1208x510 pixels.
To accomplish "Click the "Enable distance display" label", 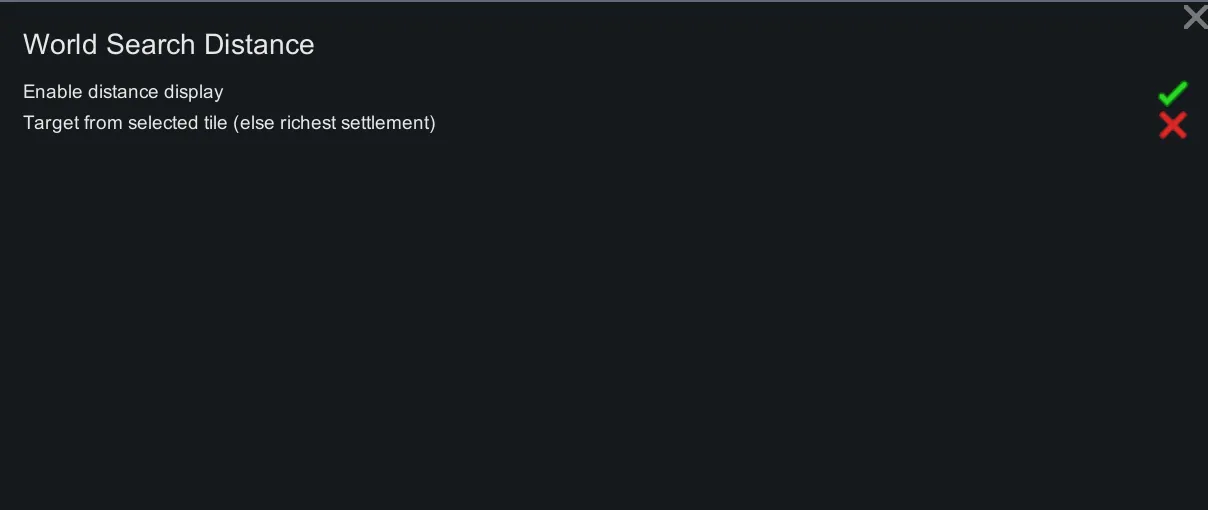I will tap(123, 92).
